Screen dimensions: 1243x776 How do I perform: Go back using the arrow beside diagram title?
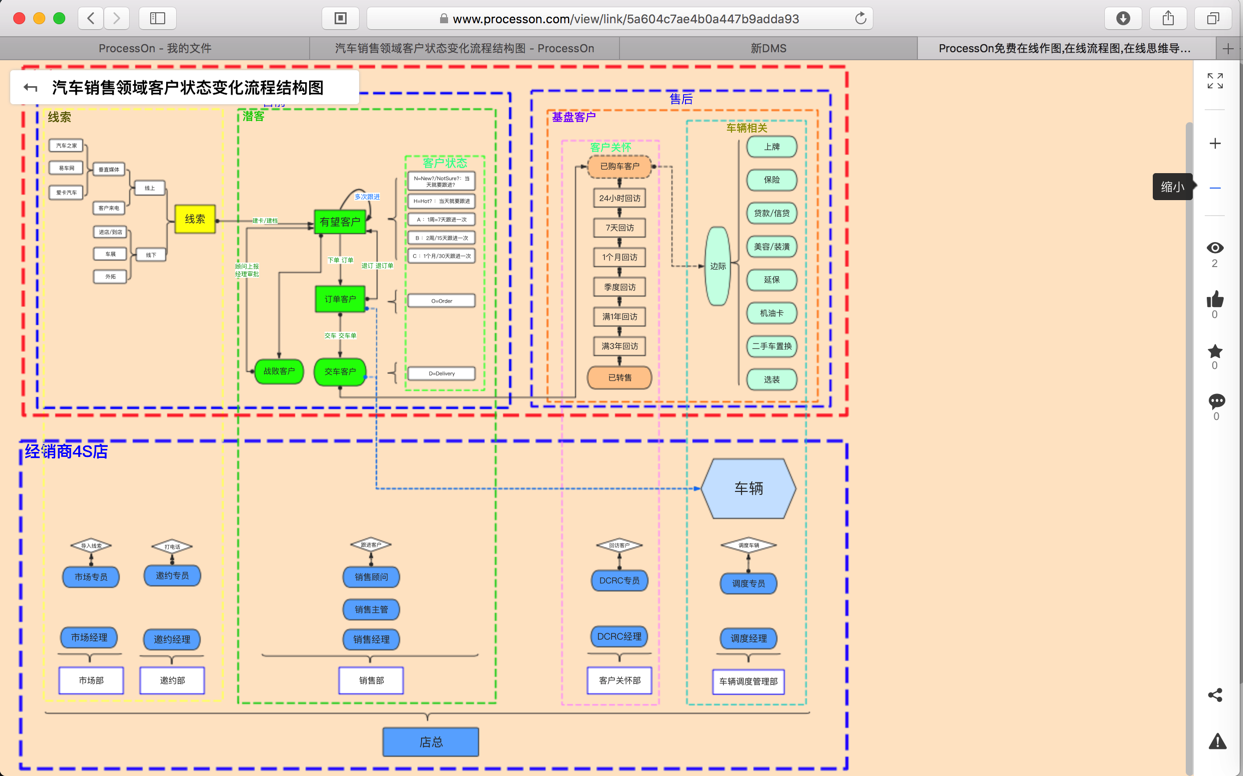pyautogui.click(x=30, y=88)
